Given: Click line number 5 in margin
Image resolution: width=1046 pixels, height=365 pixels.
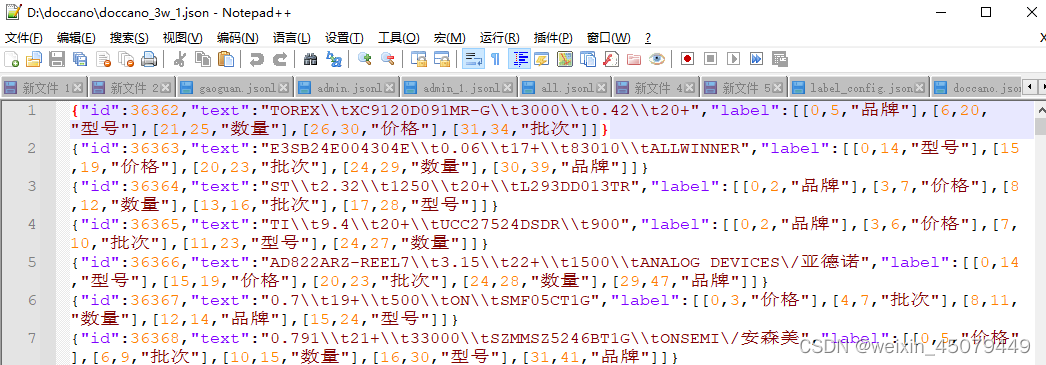Looking at the screenshot, I should click(32, 262).
